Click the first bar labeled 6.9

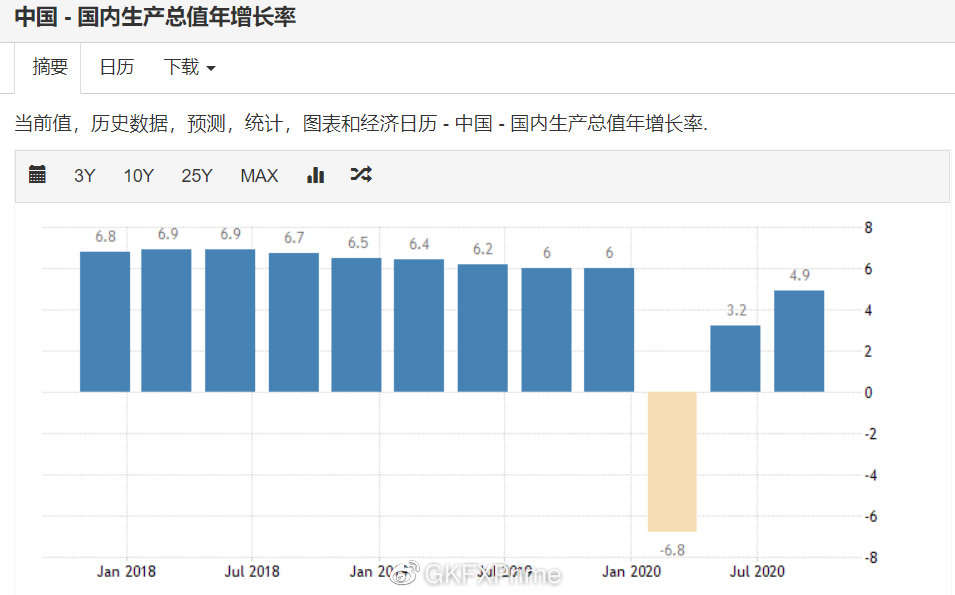click(x=166, y=320)
